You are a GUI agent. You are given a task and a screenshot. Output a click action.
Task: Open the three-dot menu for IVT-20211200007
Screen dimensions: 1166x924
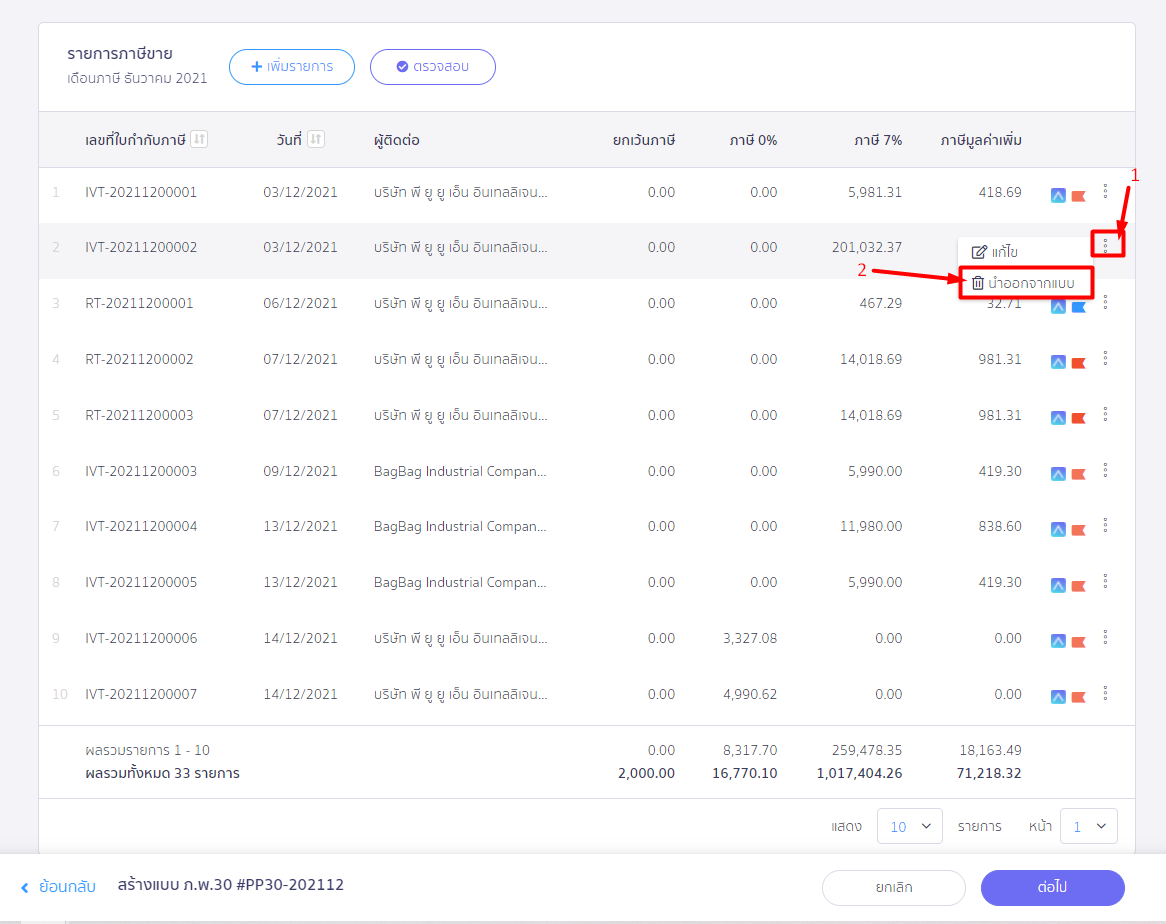click(x=1105, y=693)
